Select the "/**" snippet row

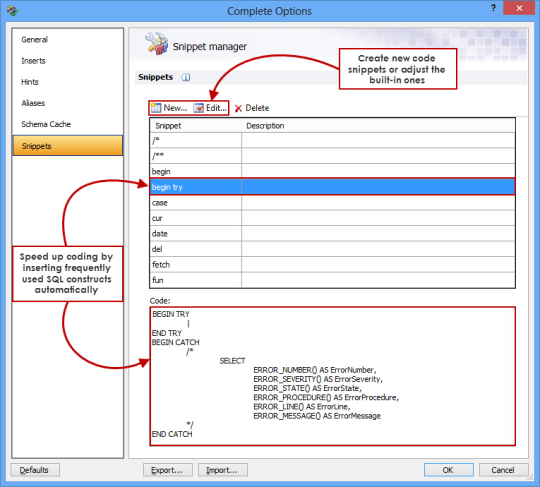coord(333,156)
